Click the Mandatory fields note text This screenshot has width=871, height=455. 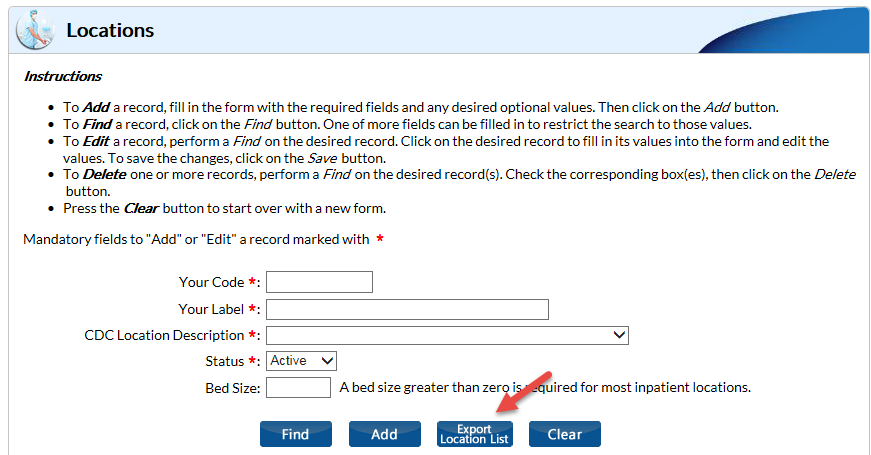tap(195, 239)
